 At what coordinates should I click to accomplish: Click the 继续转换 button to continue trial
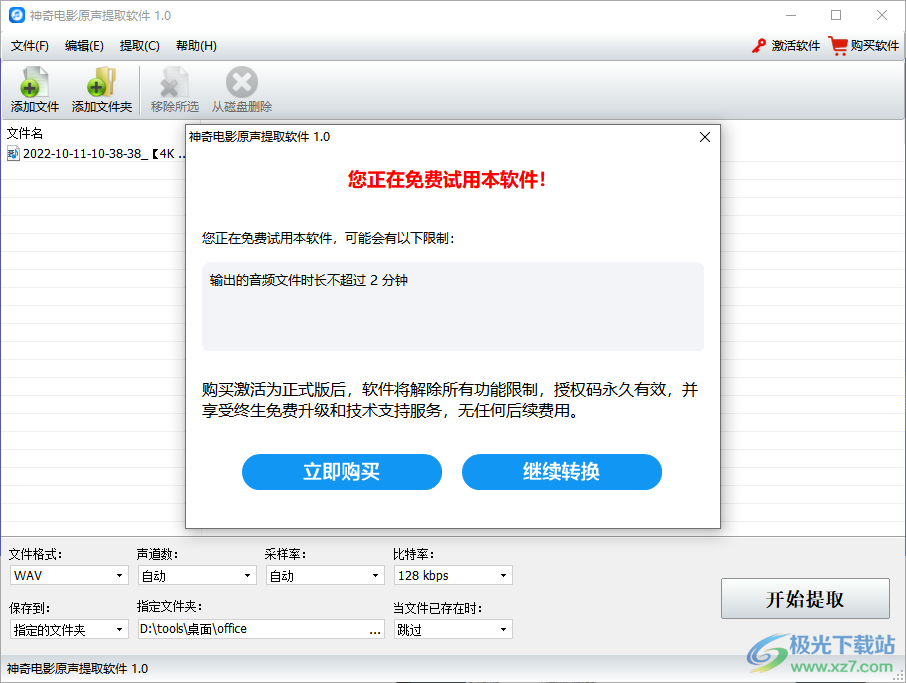point(561,471)
